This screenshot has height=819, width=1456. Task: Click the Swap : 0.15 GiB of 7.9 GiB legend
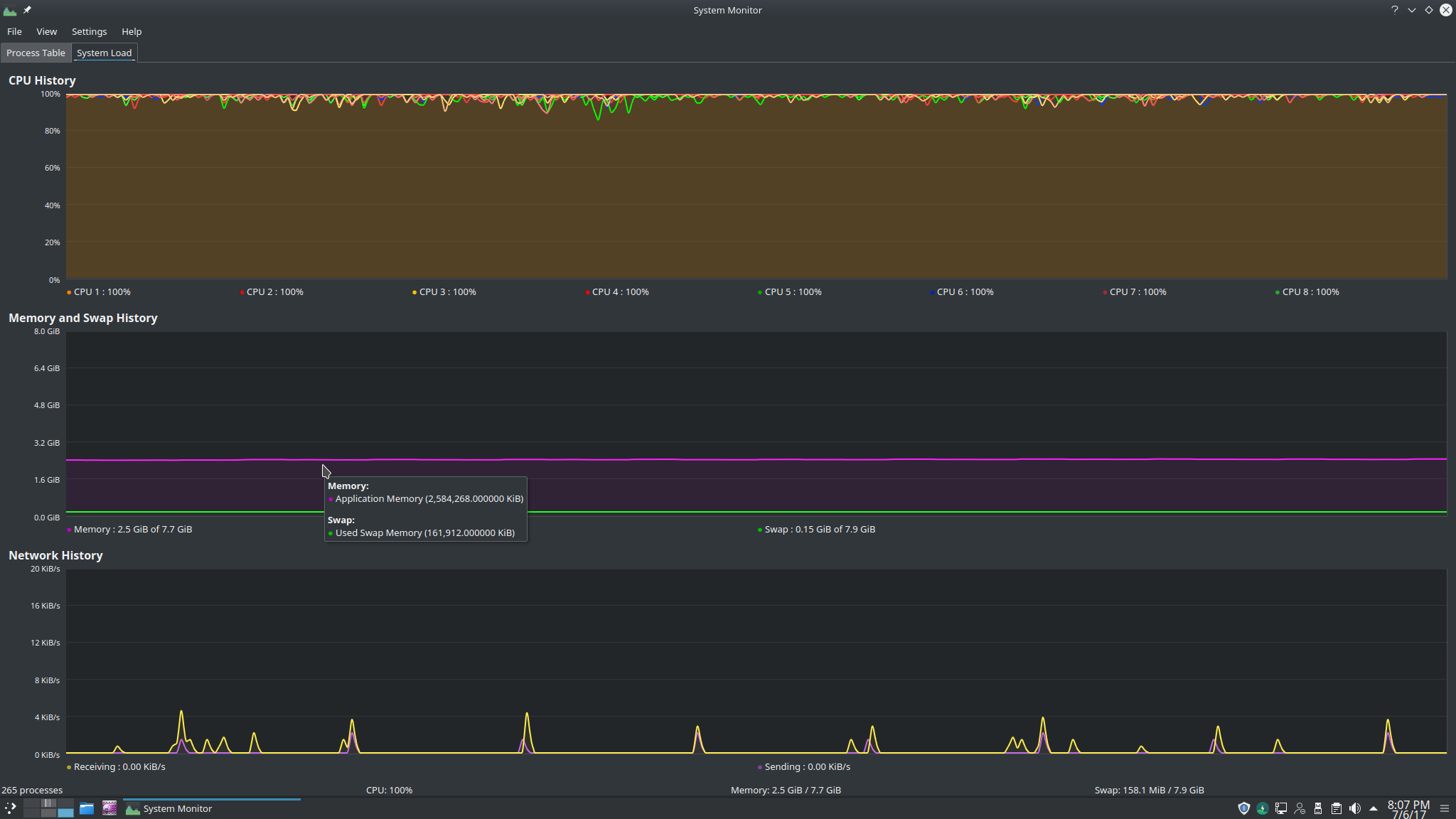click(x=817, y=529)
